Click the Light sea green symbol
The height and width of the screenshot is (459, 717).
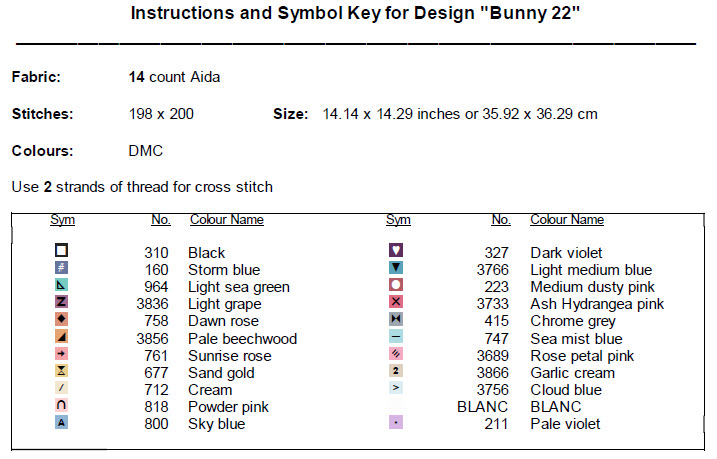point(62,285)
